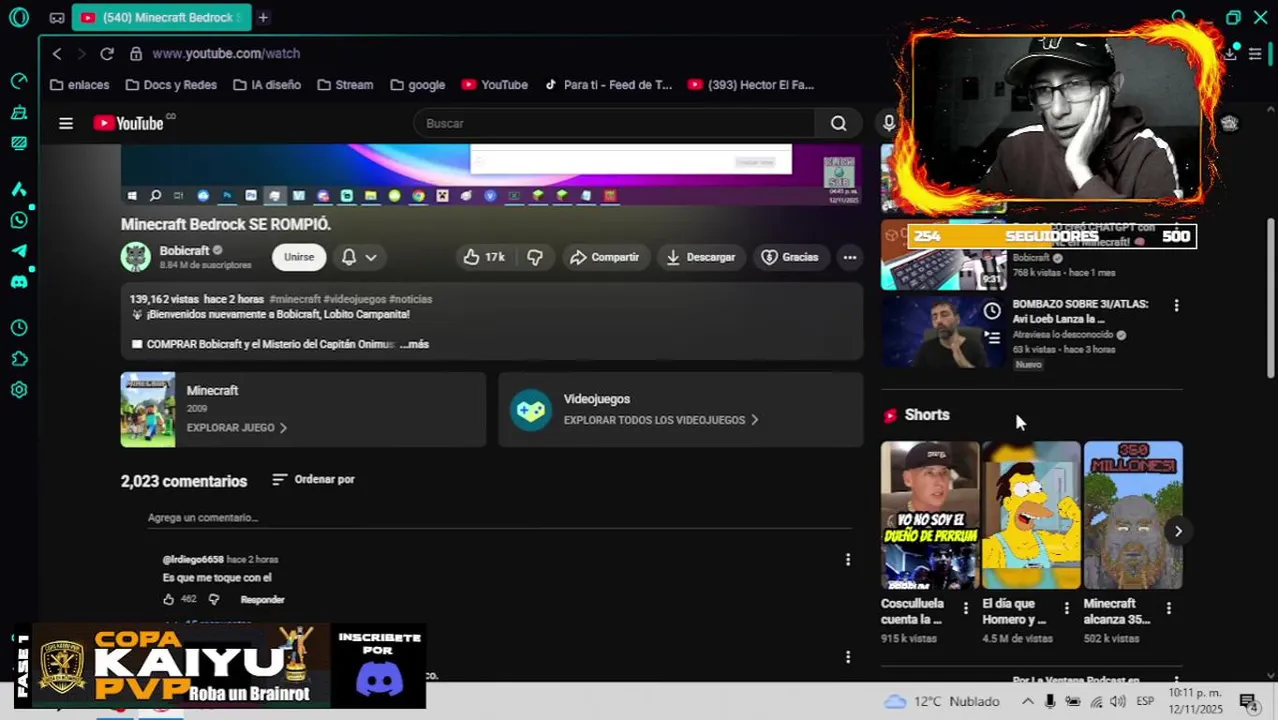This screenshot has width=1278, height=720.
Task: Open the YouTube bookmark
Action: (494, 85)
